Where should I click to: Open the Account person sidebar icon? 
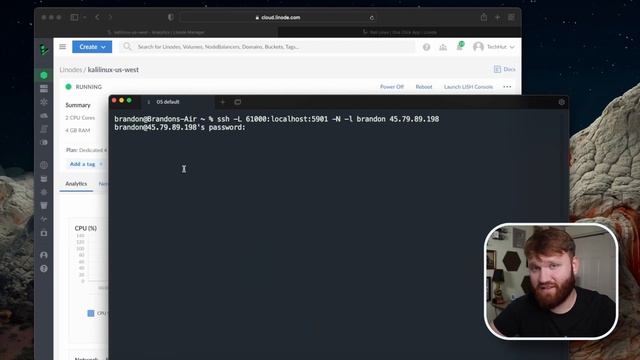[44, 255]
